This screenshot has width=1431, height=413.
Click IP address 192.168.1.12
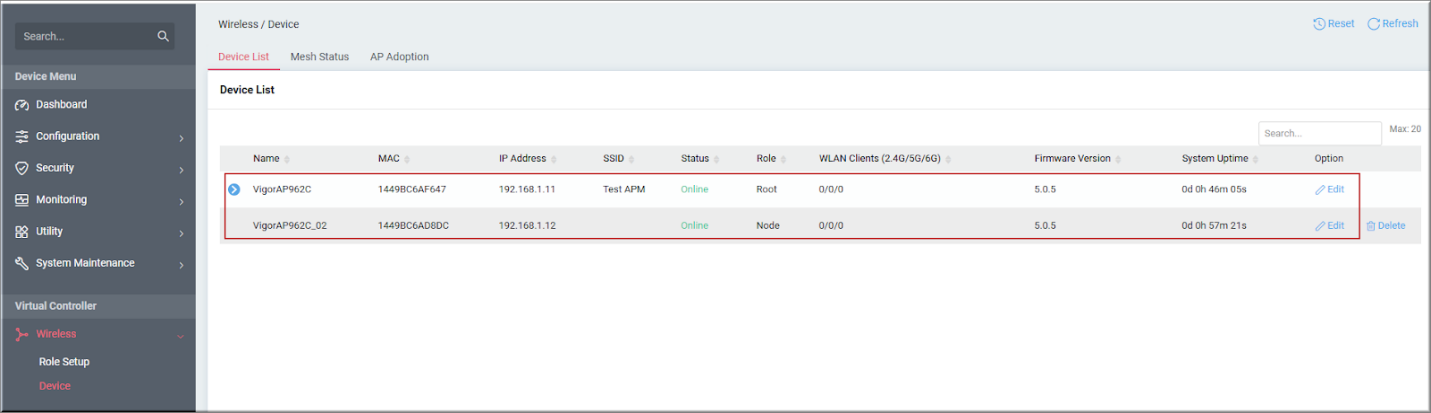pyautogui.click(x=527, y=226)
